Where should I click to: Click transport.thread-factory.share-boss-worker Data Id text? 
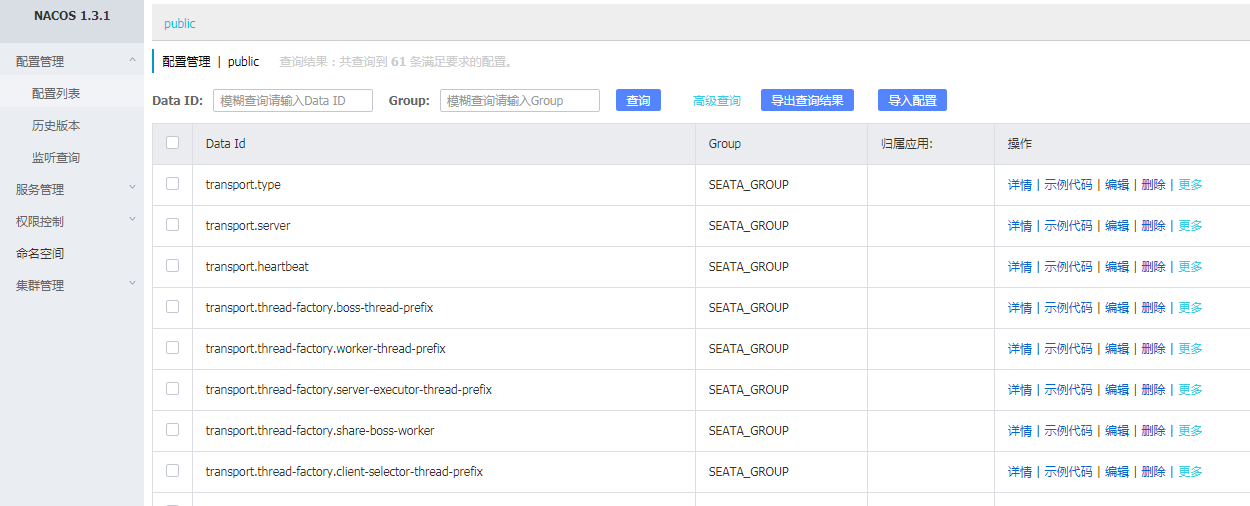pyautogui.click(x=320, y=431)
